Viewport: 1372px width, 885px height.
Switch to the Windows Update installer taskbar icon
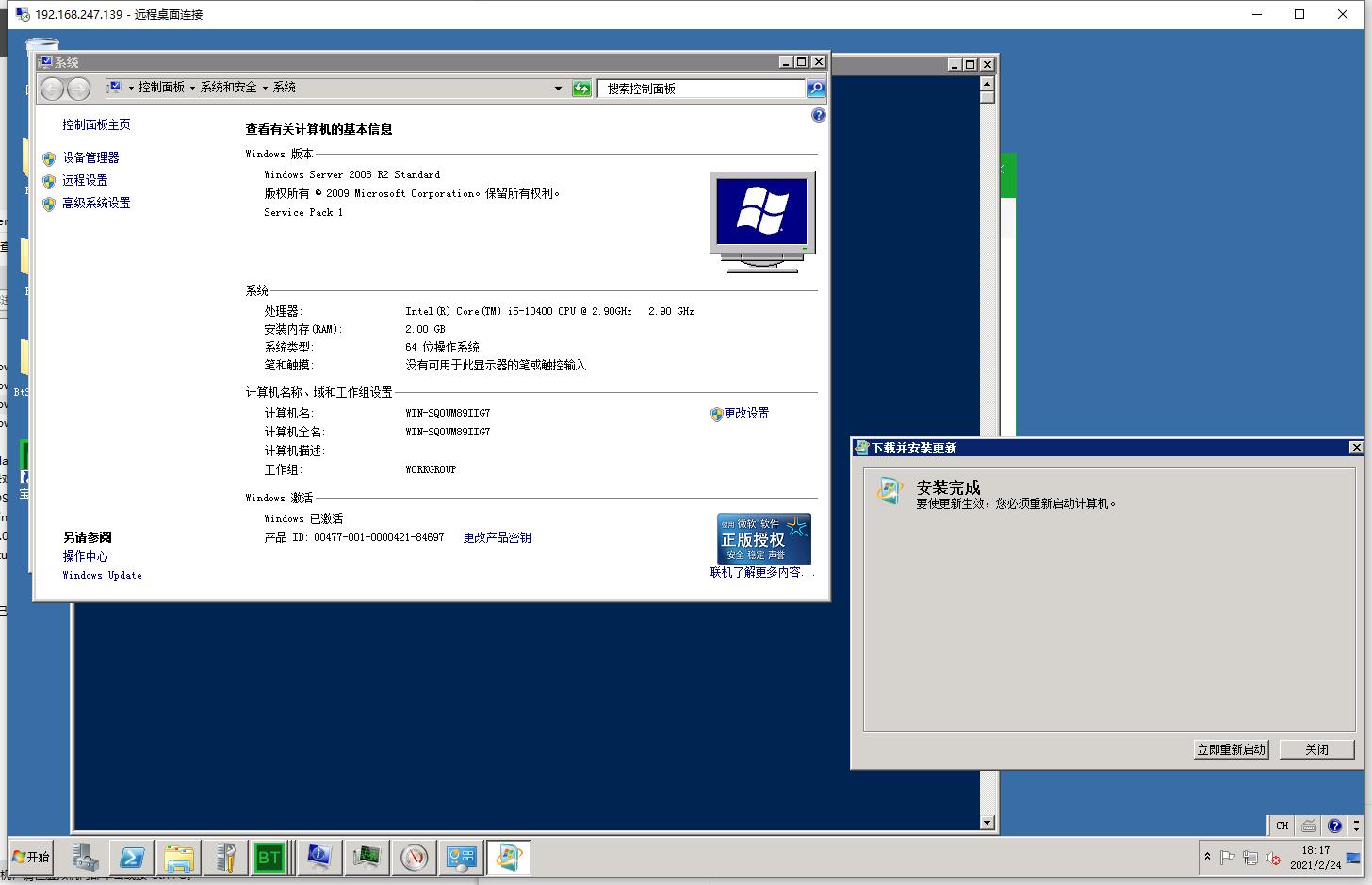509,857
